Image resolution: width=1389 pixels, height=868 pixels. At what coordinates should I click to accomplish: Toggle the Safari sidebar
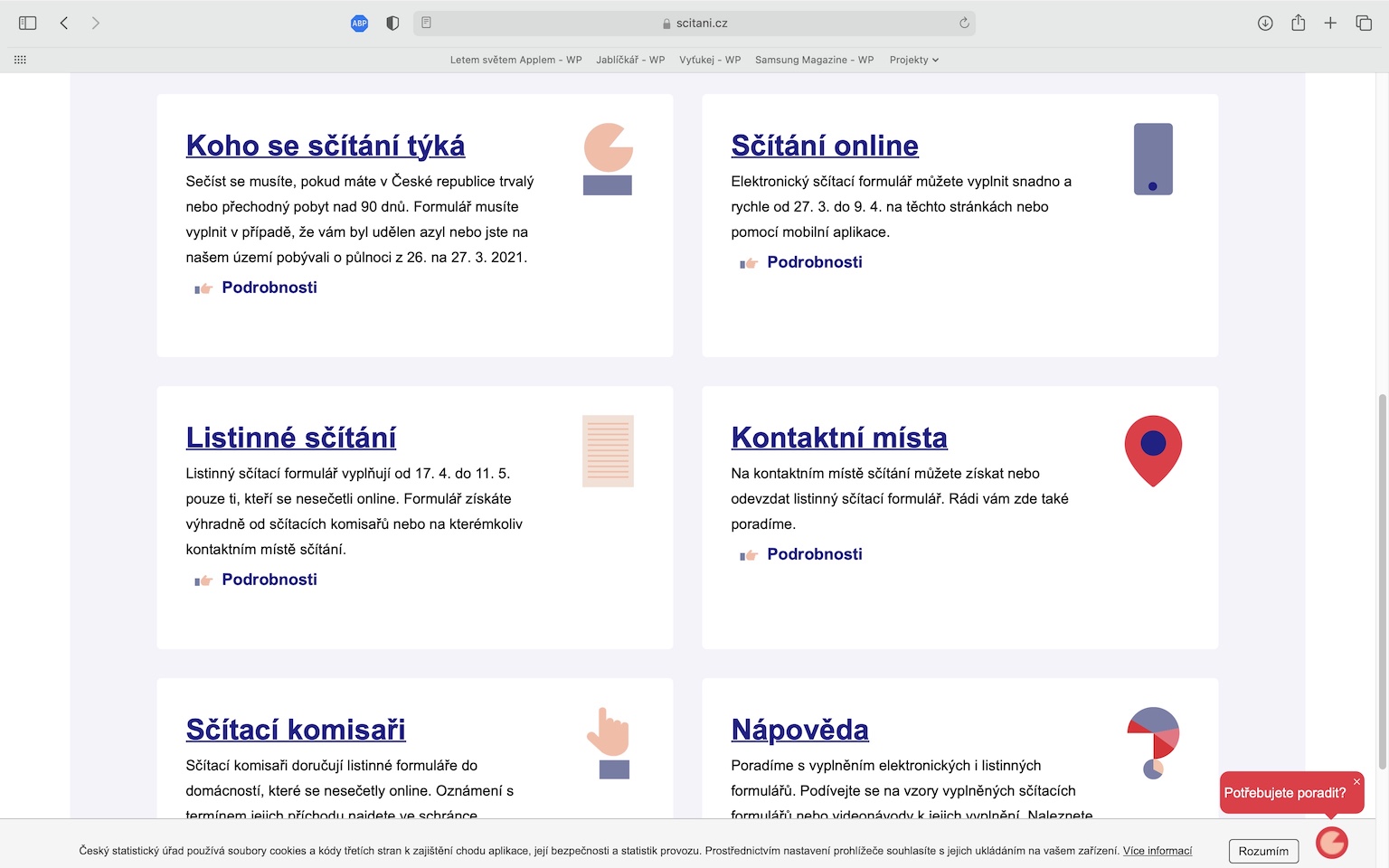[27, 24]
